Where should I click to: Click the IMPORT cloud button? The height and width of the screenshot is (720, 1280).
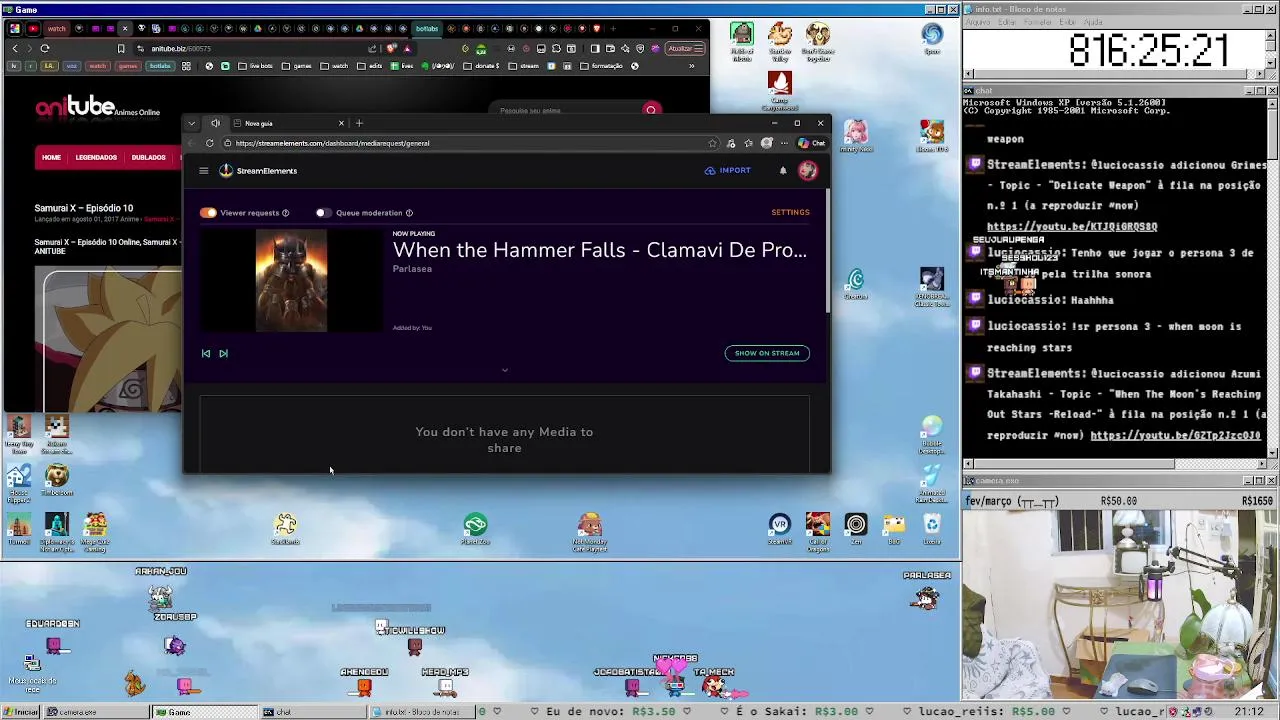[728, 171]
